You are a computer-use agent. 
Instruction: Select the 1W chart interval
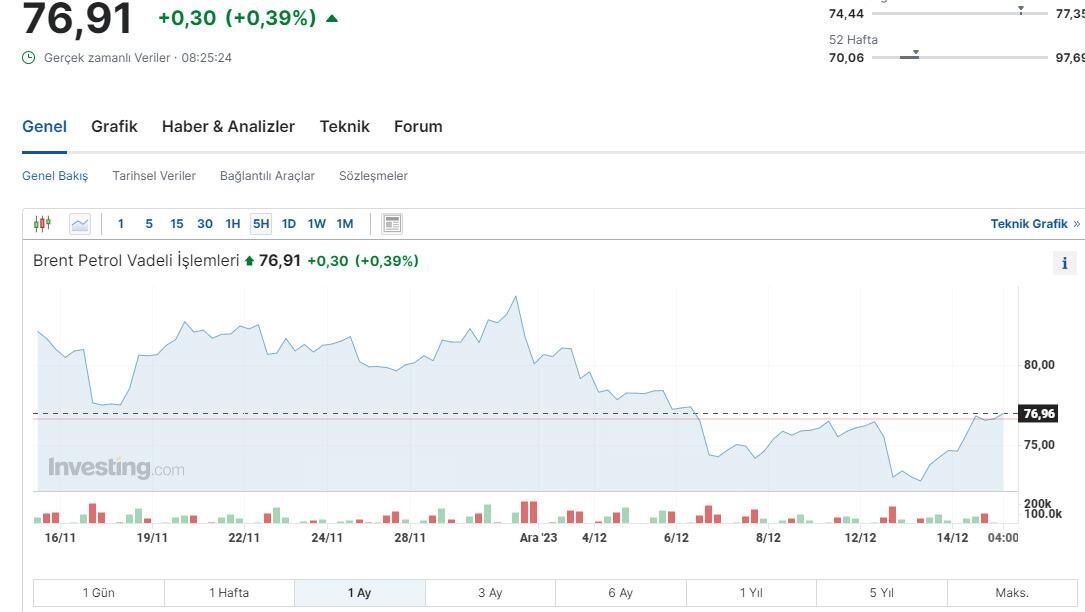316,224
